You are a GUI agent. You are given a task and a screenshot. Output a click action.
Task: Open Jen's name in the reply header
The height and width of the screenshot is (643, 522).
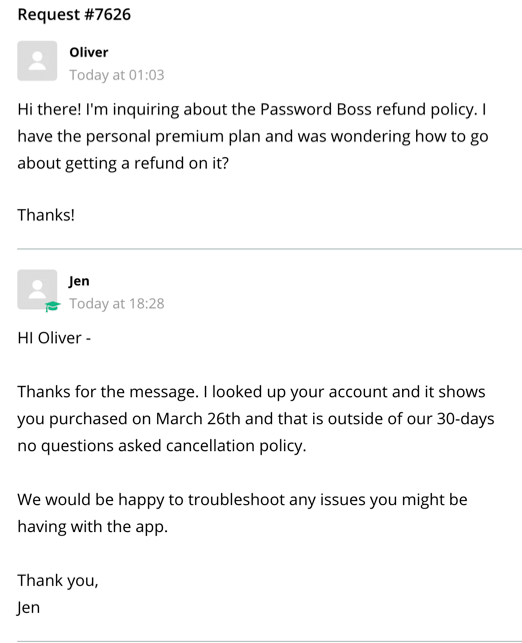click(x=79, y=281)
